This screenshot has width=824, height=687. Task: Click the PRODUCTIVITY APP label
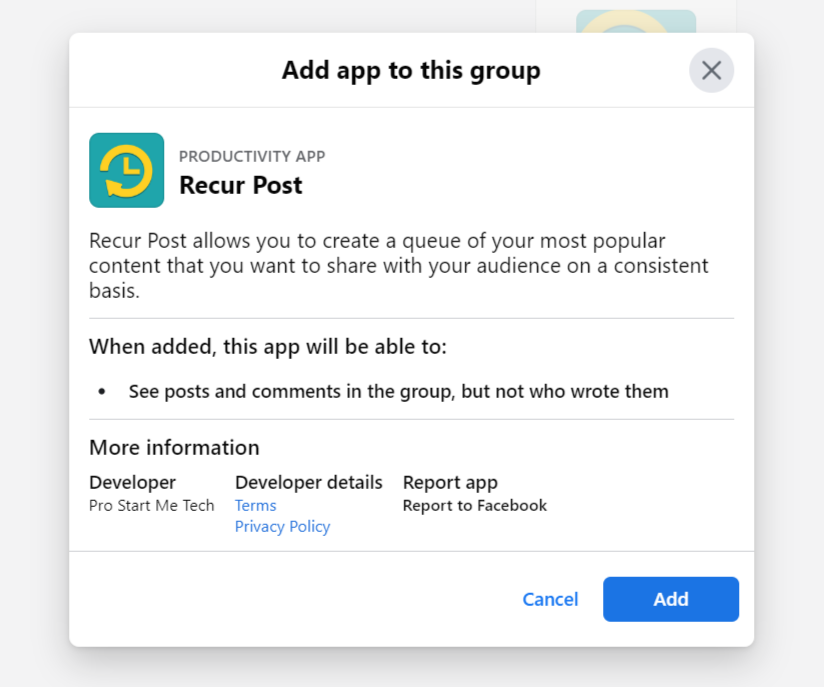click(252, 156)
